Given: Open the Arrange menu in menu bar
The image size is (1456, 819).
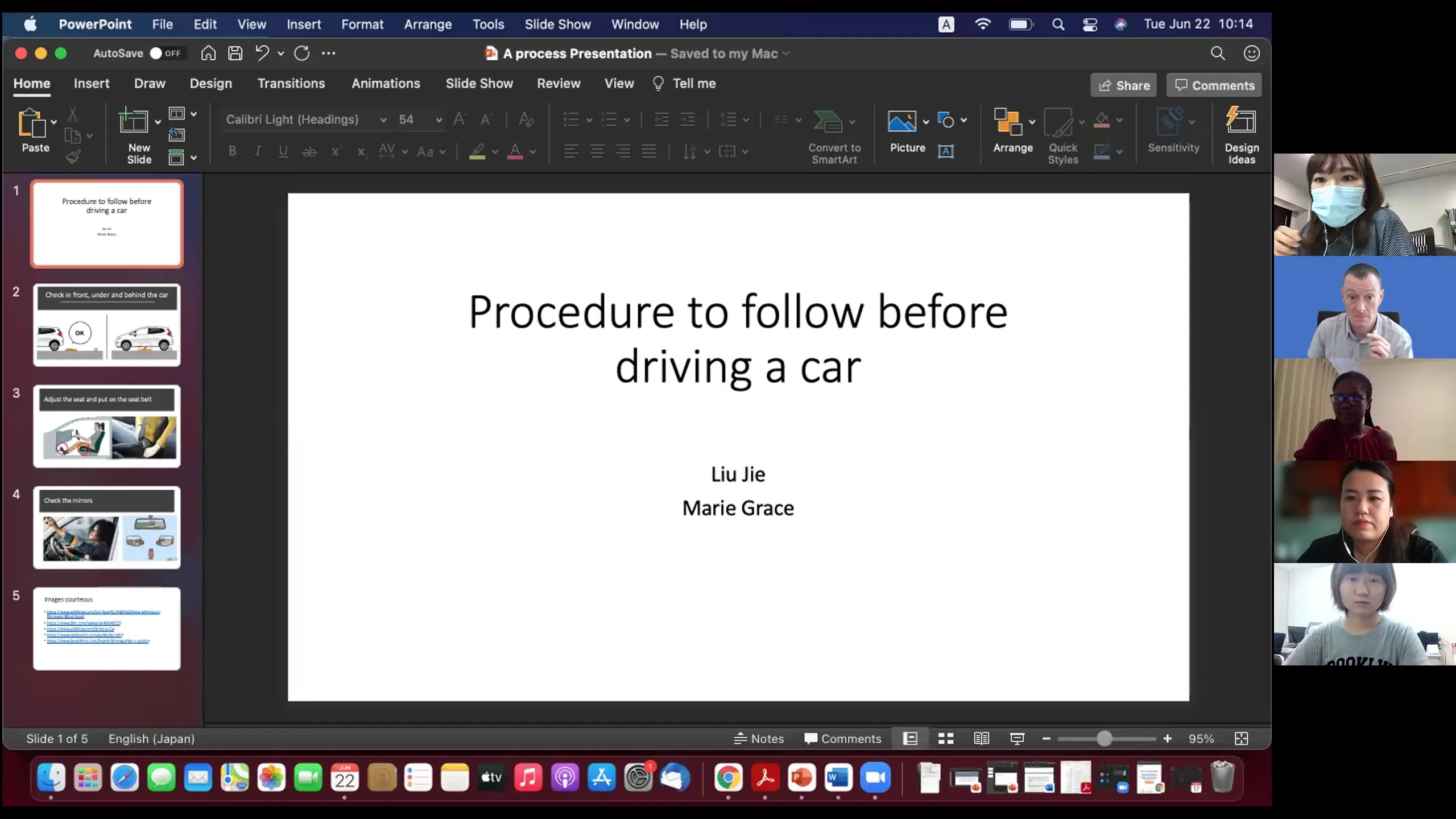Looking at the screenshot, I should pyautogui.click(x=428, y=24).
